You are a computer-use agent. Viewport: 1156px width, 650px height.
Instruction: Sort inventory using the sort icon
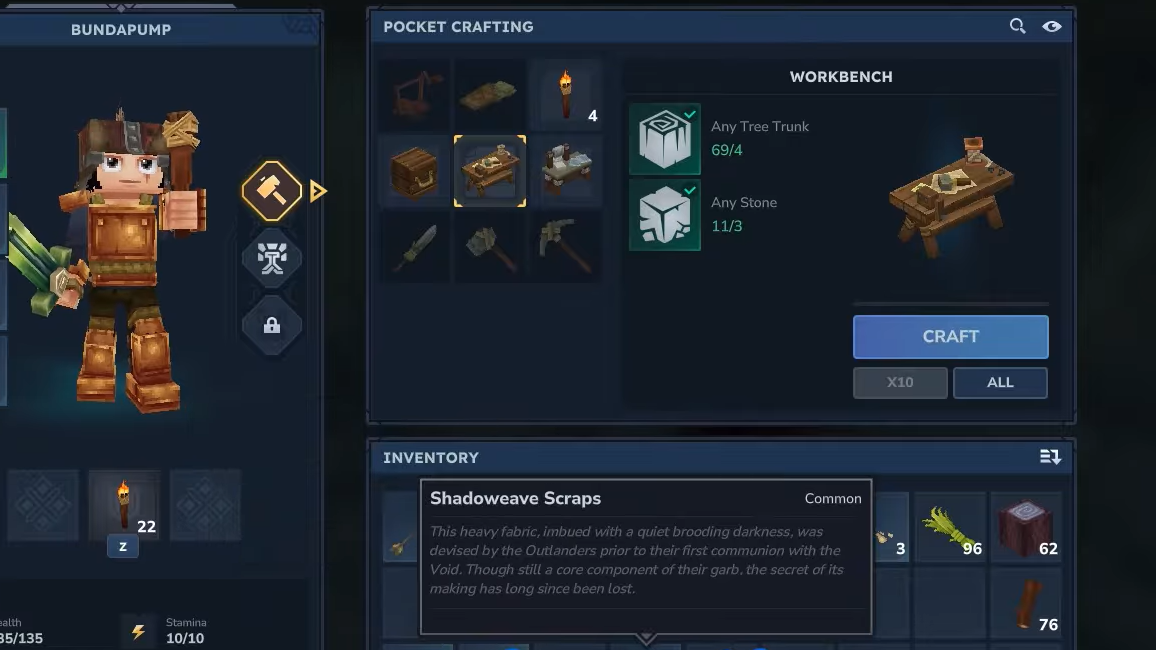click(1050, 457)
